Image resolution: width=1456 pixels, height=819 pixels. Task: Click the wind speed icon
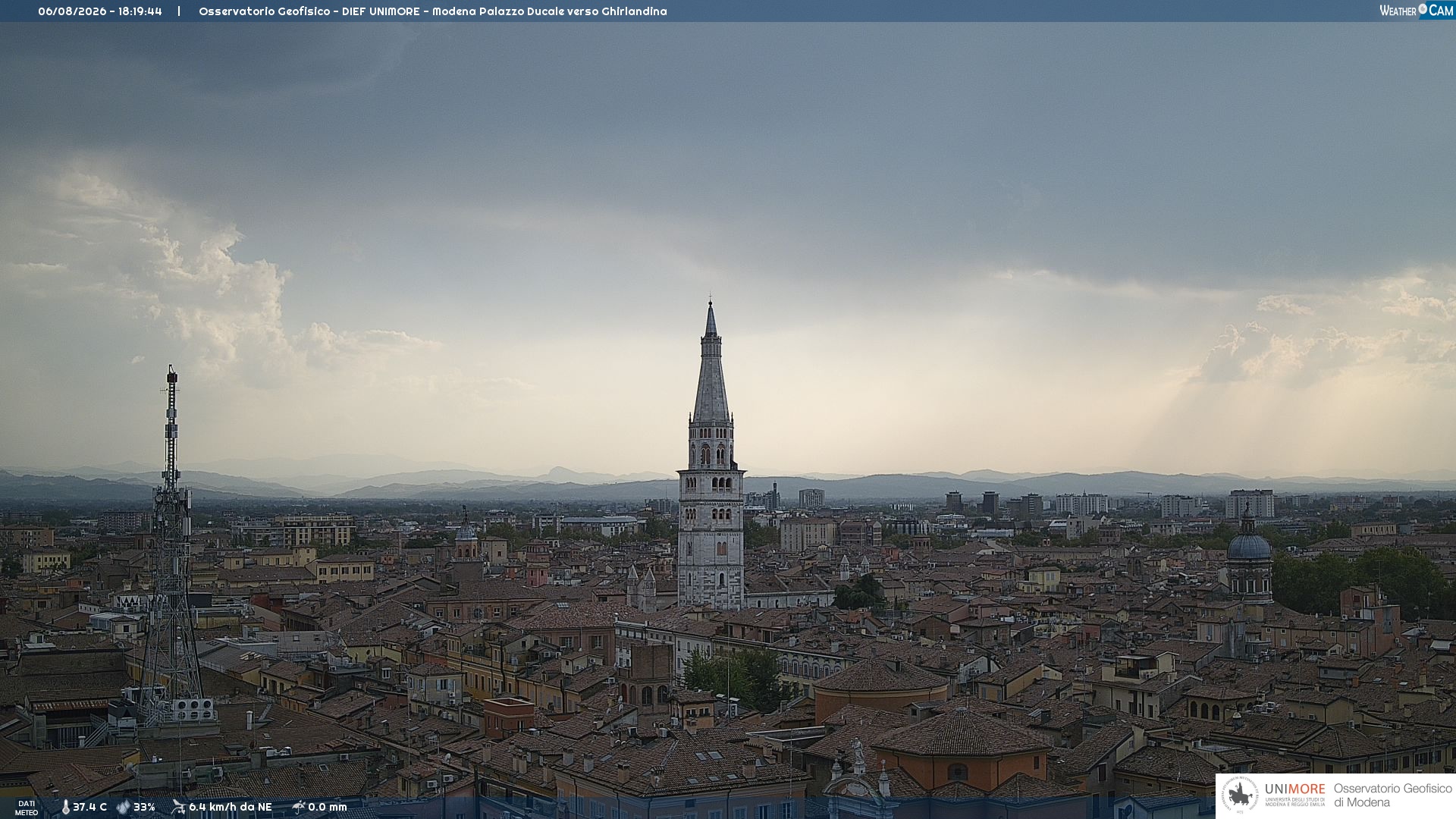178,807
